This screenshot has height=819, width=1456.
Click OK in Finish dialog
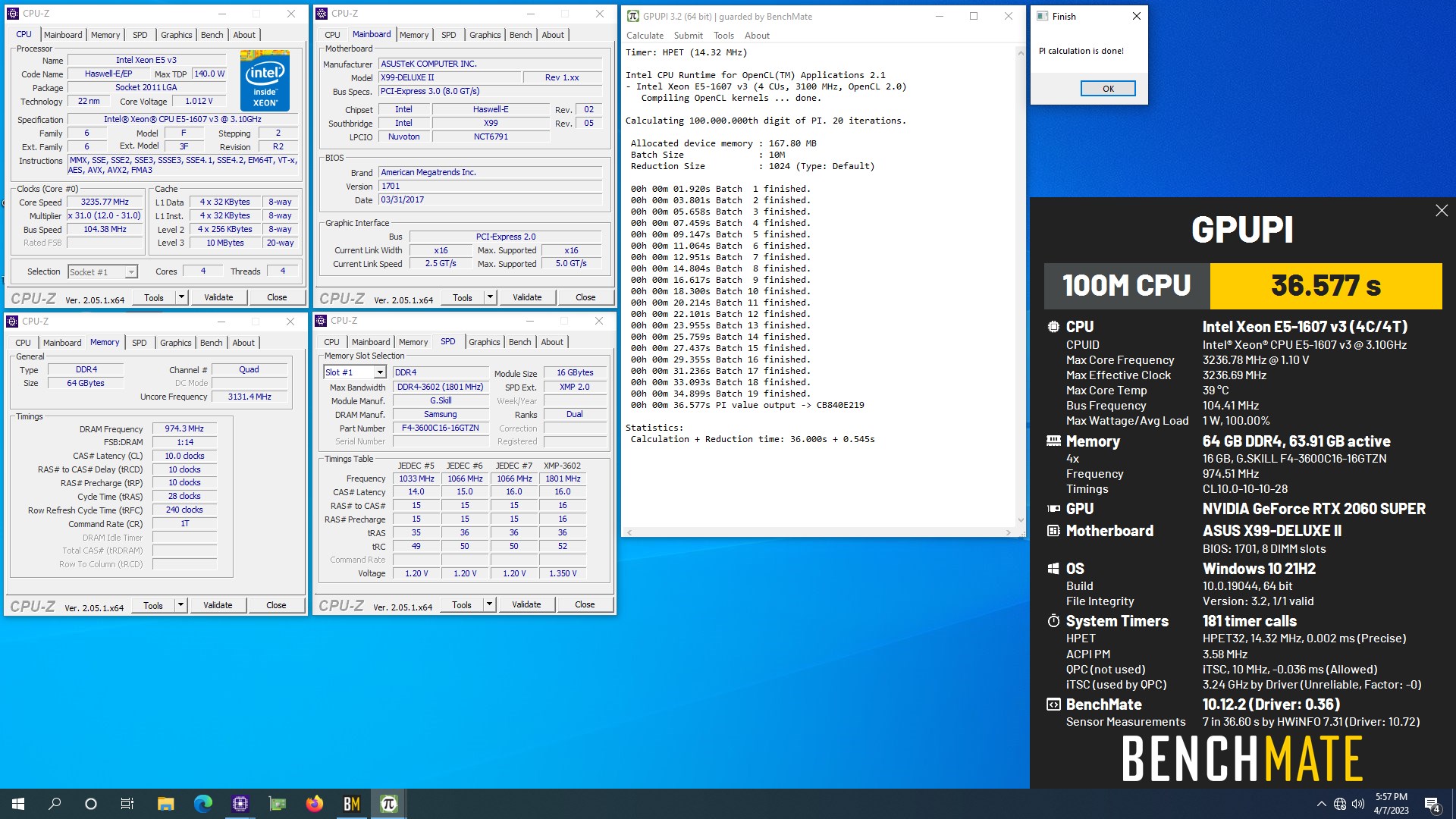(x=1108, y=89)
